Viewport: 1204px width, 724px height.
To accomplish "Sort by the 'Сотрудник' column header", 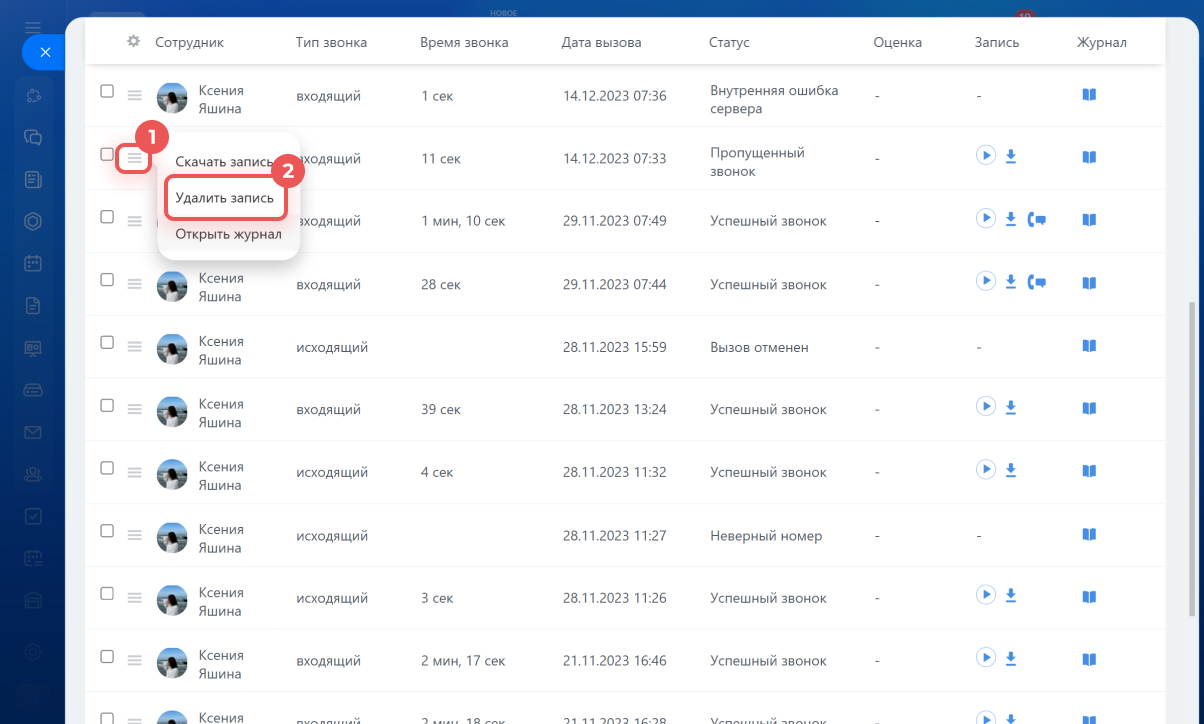I will click(189, 43).
